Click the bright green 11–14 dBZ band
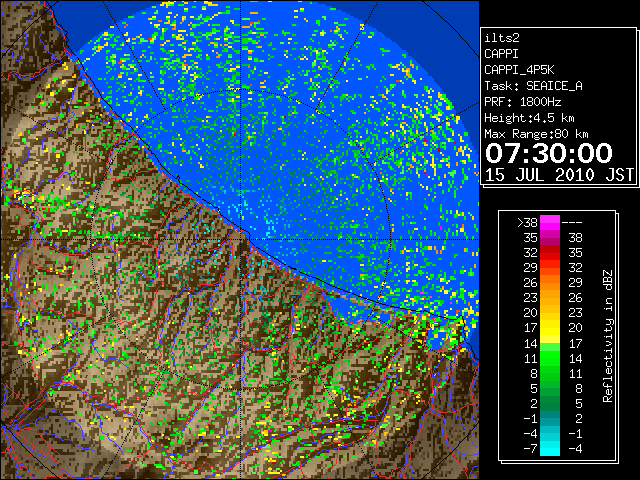This screenshot has height=480, width=640. (550, 358)
